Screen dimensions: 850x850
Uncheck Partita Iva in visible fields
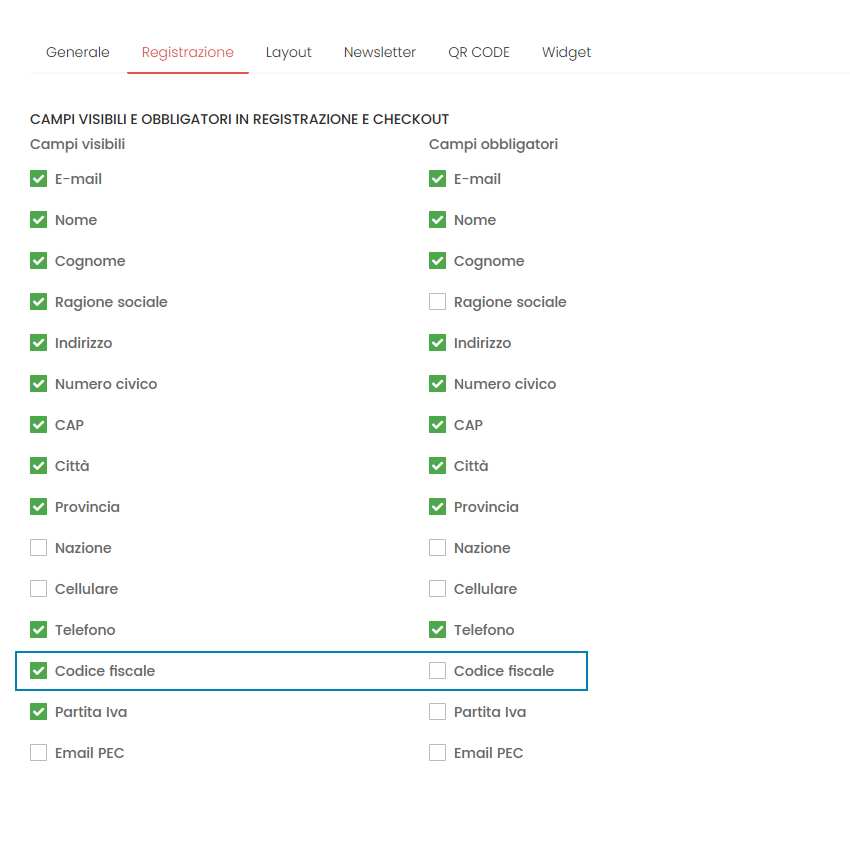39,712
